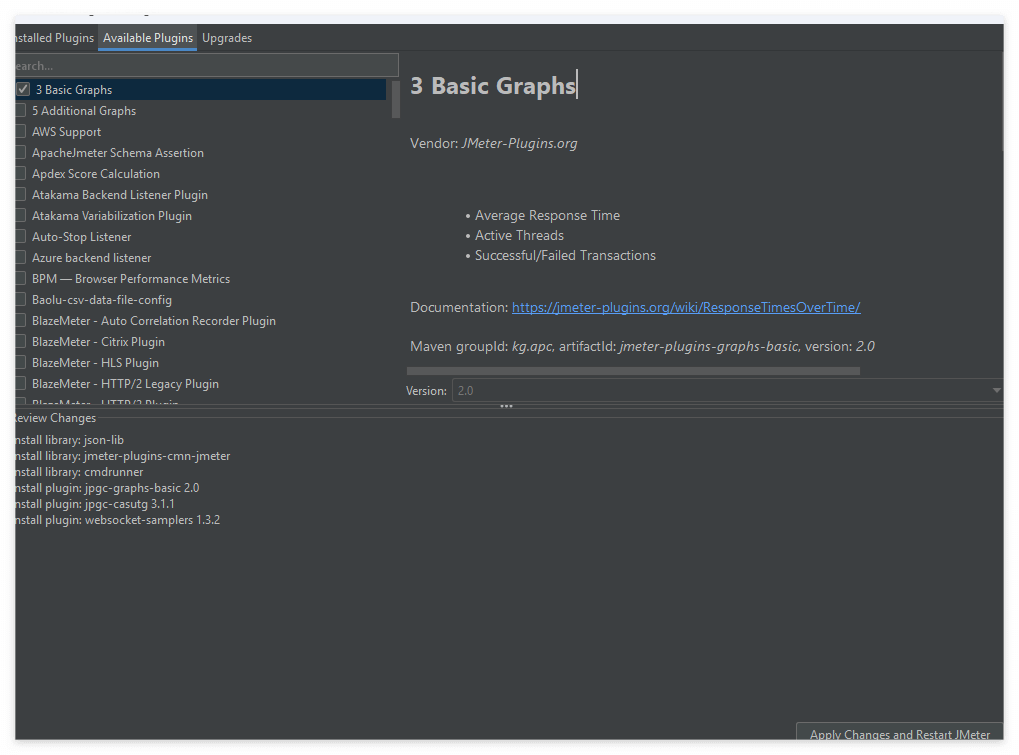The width and height of the screenshot is (1019, 755).
Task: Open the ResponseTimesOverTime documentation link
Action: [x=686, y=307]
